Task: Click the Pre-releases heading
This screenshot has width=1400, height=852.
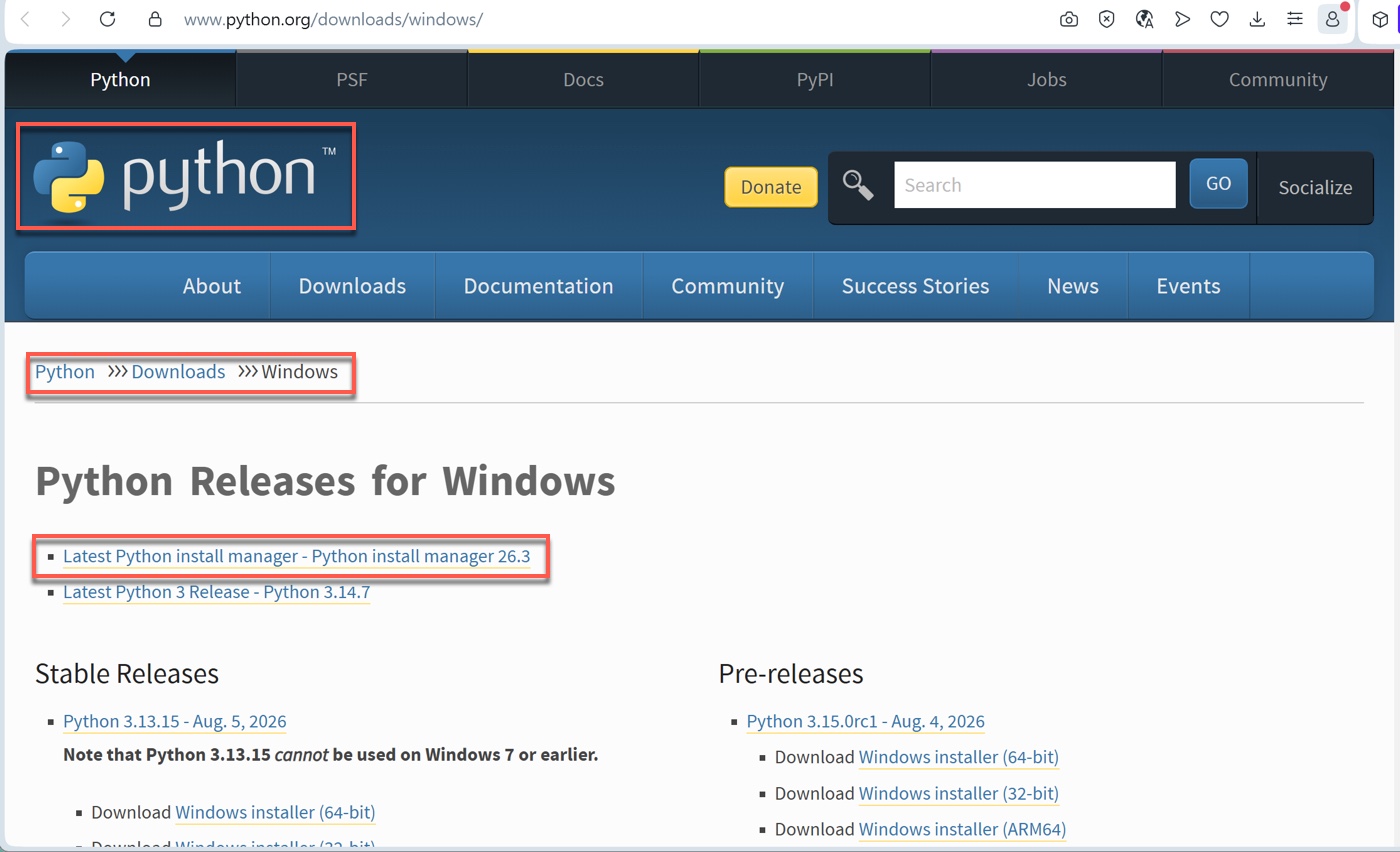Action: click(x=791, y=674)
